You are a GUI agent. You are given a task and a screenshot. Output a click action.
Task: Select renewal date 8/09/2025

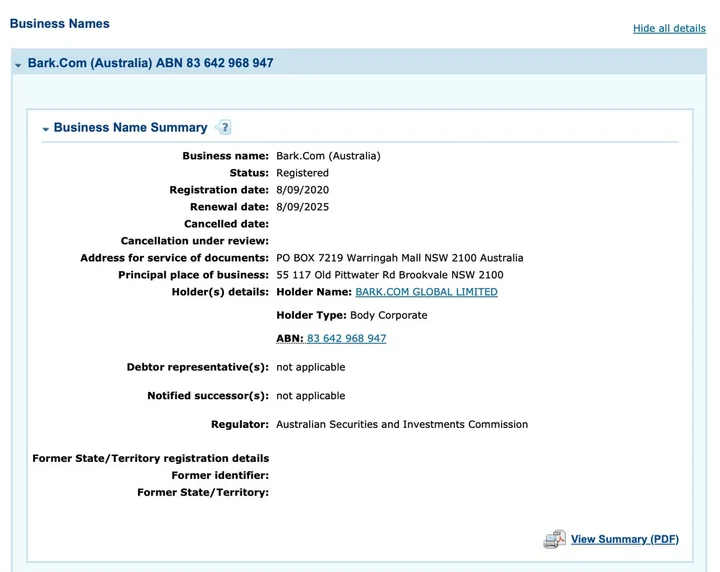302,207
